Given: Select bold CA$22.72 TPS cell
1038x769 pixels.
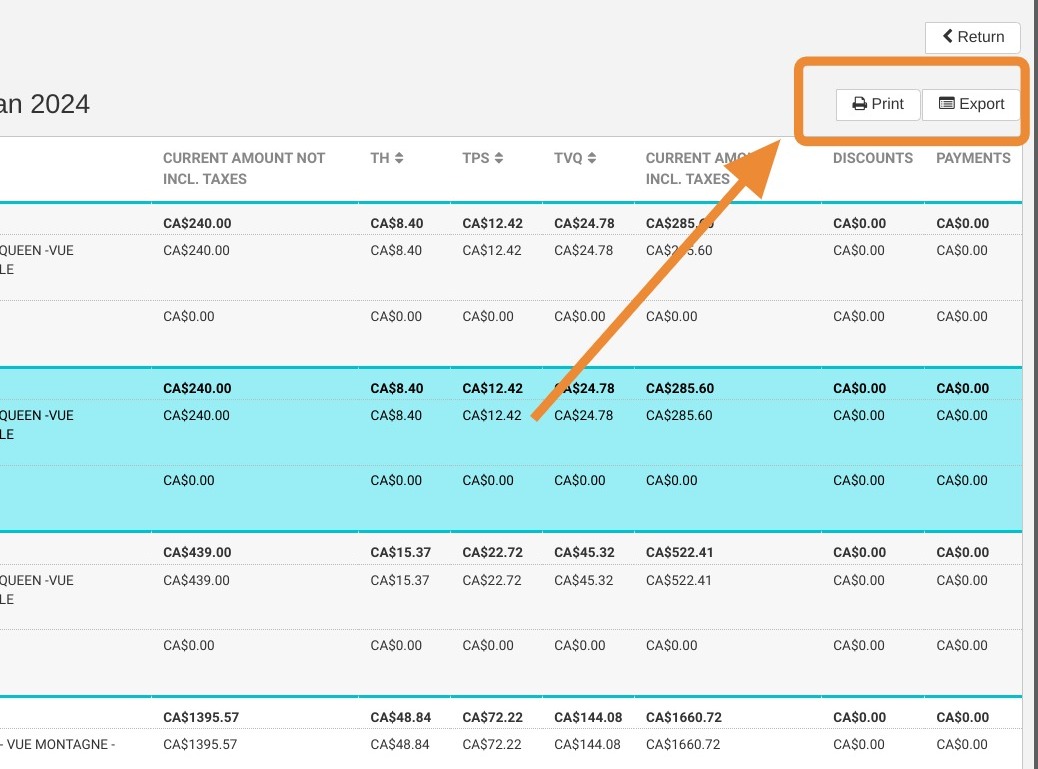Looking at the screenshot, I should (x=493, y=553).
